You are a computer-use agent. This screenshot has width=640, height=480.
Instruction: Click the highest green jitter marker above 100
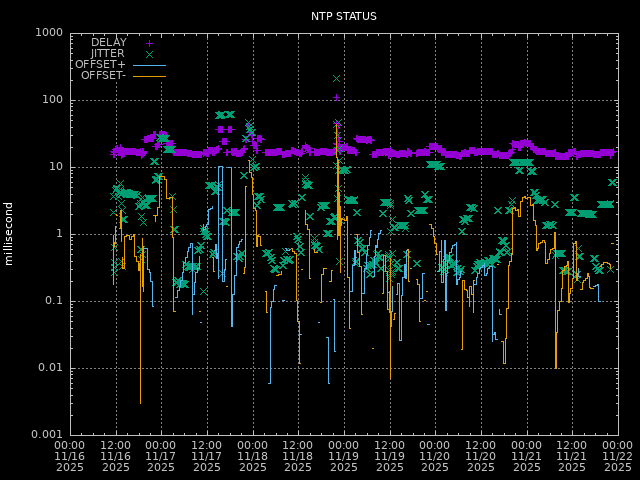(x=337, y=78)
